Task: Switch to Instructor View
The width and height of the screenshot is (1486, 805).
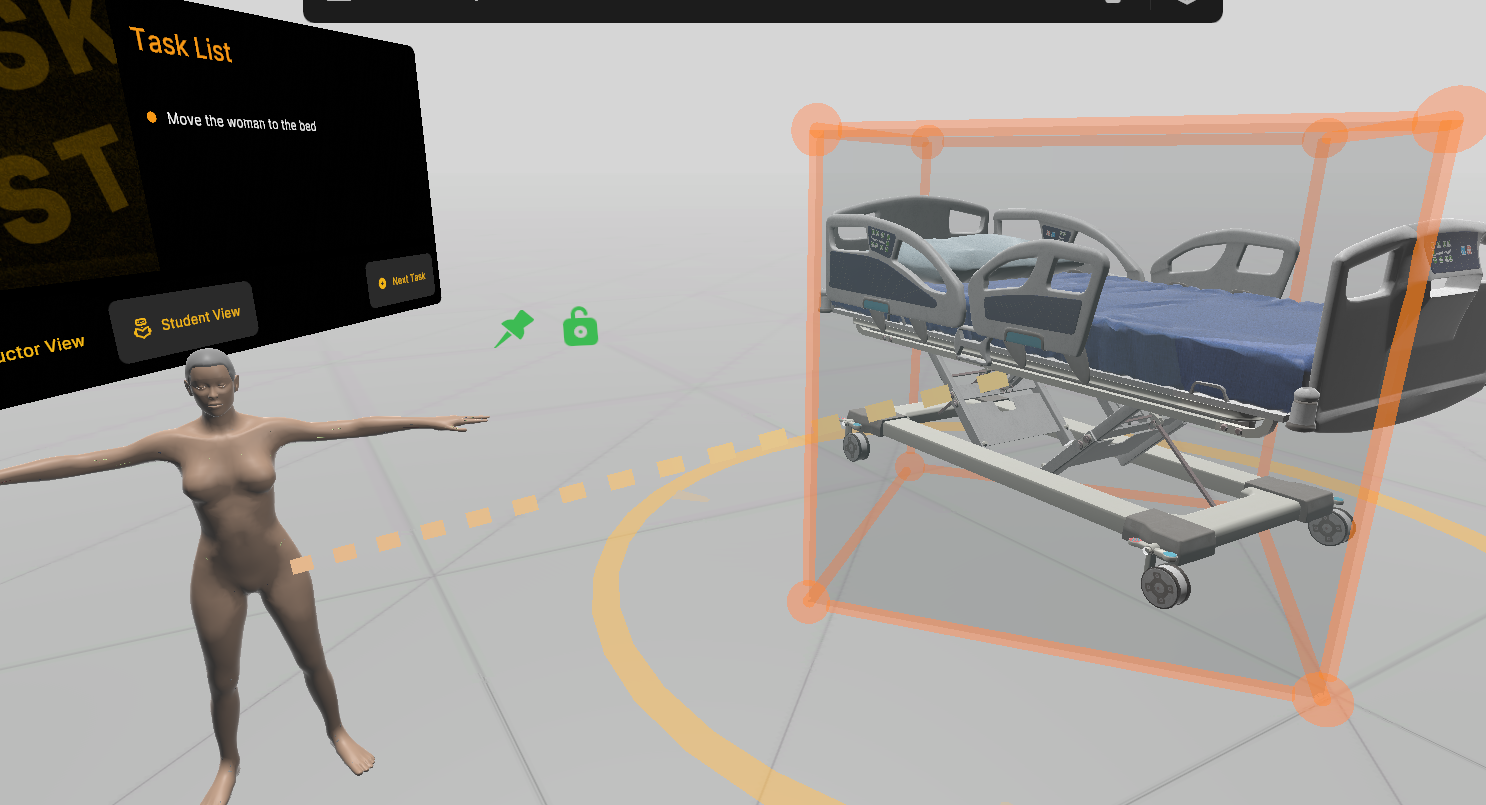Action: [40, 349]
